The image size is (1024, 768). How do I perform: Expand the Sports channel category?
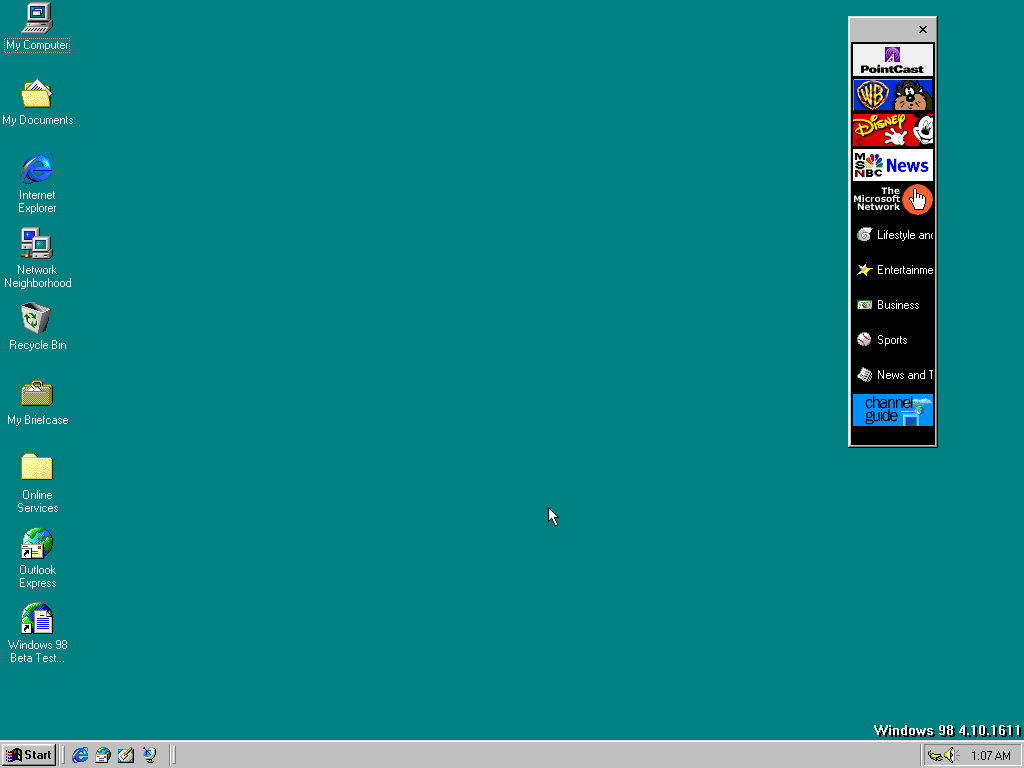[893, 340]
